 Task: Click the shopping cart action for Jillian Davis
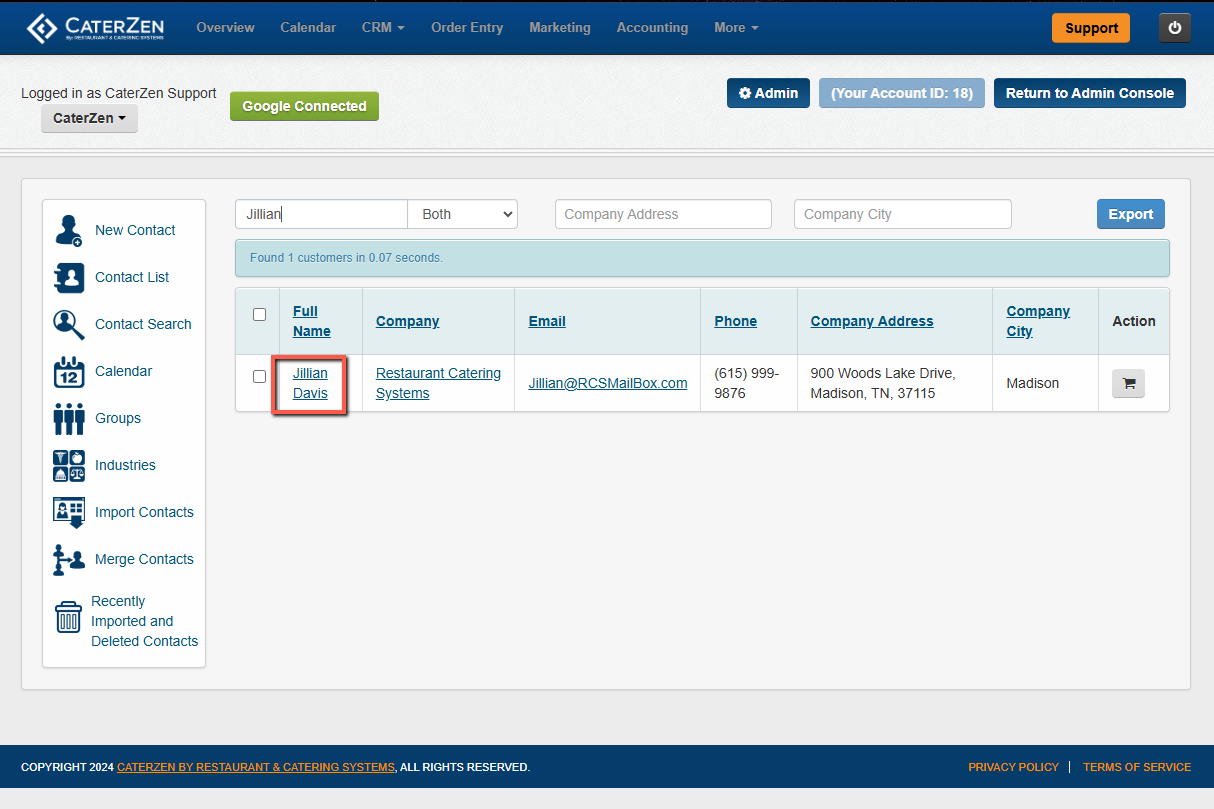tap(1128, 383)
